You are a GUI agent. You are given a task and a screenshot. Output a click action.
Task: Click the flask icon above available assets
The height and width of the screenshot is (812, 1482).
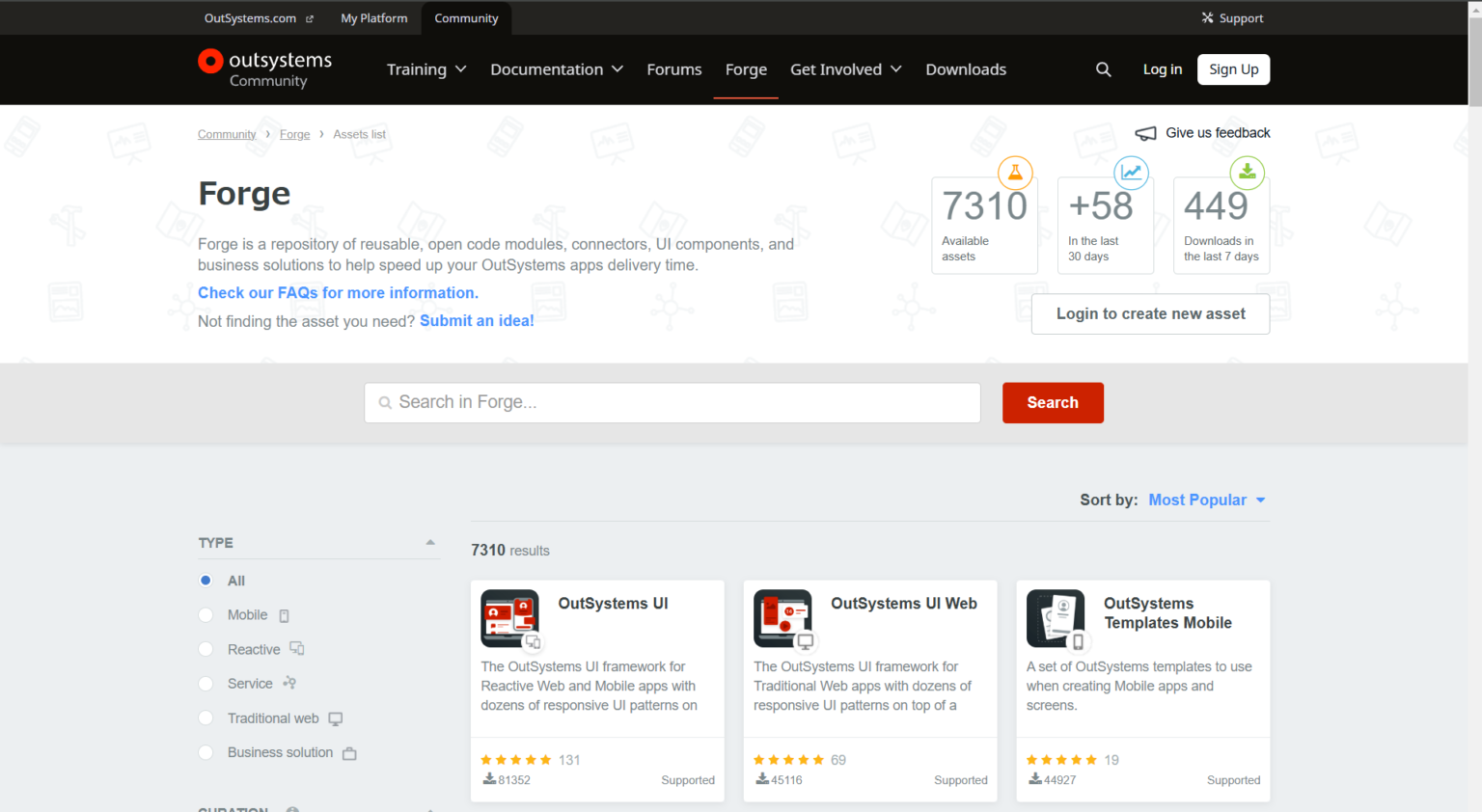click(x=1015, y=173)
